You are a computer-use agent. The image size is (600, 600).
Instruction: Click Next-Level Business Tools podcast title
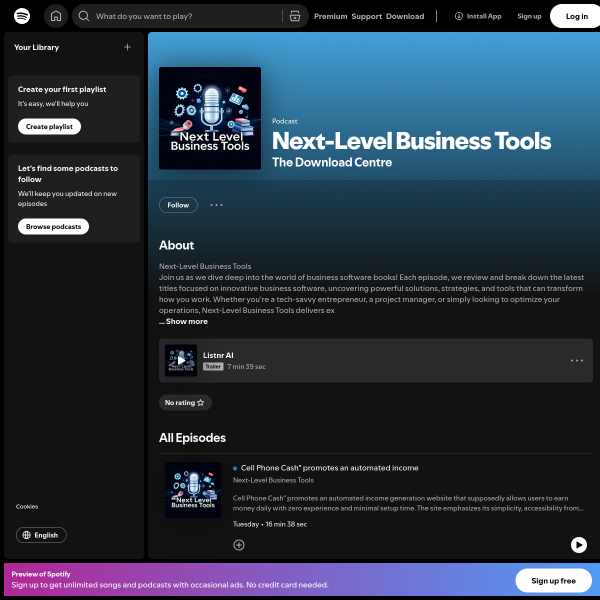[411, 141]
